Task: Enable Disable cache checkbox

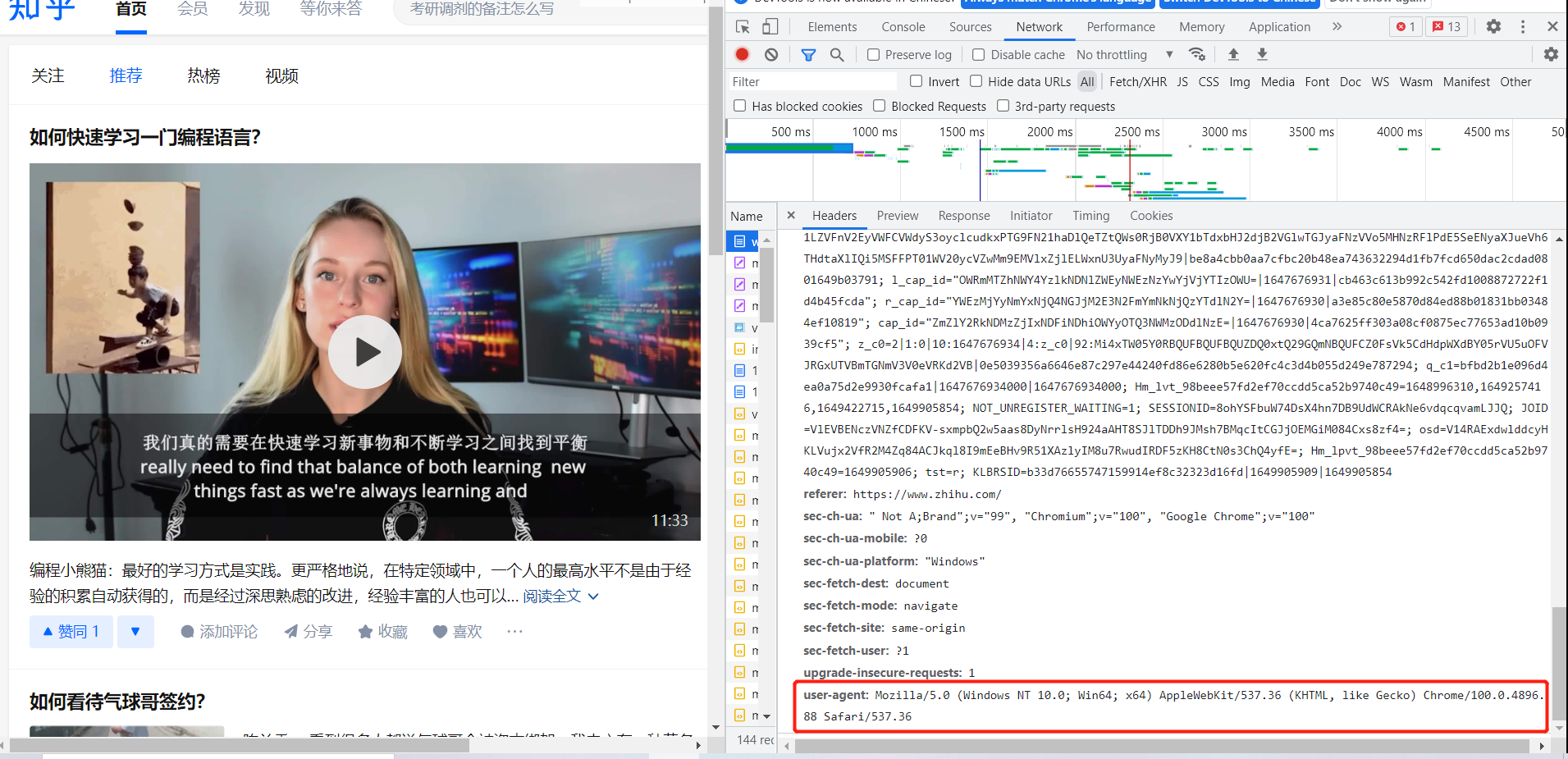Action: [x=978, y=54]
